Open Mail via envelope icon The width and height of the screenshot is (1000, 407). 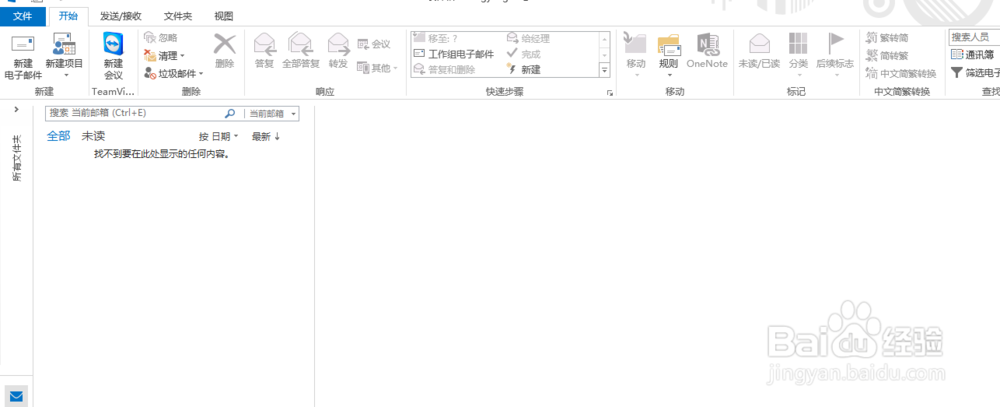[x=17, y=397]
